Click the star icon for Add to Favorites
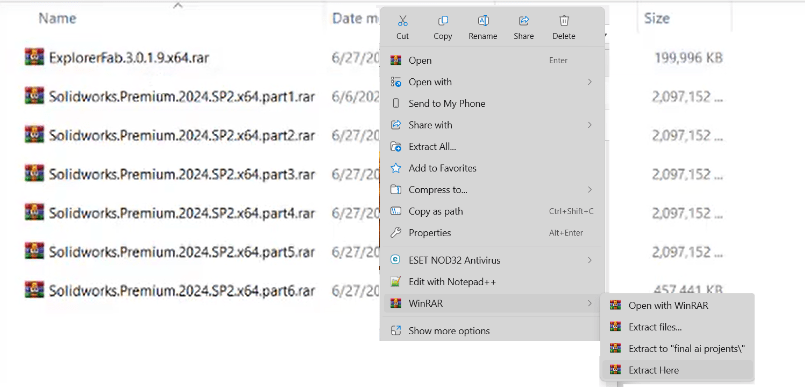The width and height of the screenshot is (805, 387). 395,168
